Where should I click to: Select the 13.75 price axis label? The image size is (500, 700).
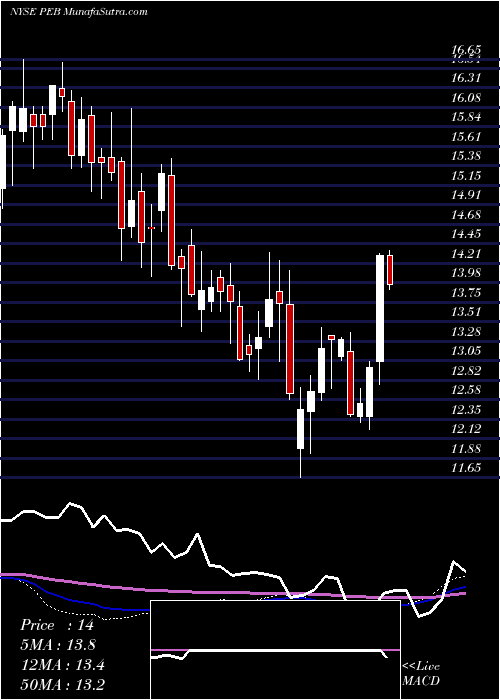[x=466, y=292]
